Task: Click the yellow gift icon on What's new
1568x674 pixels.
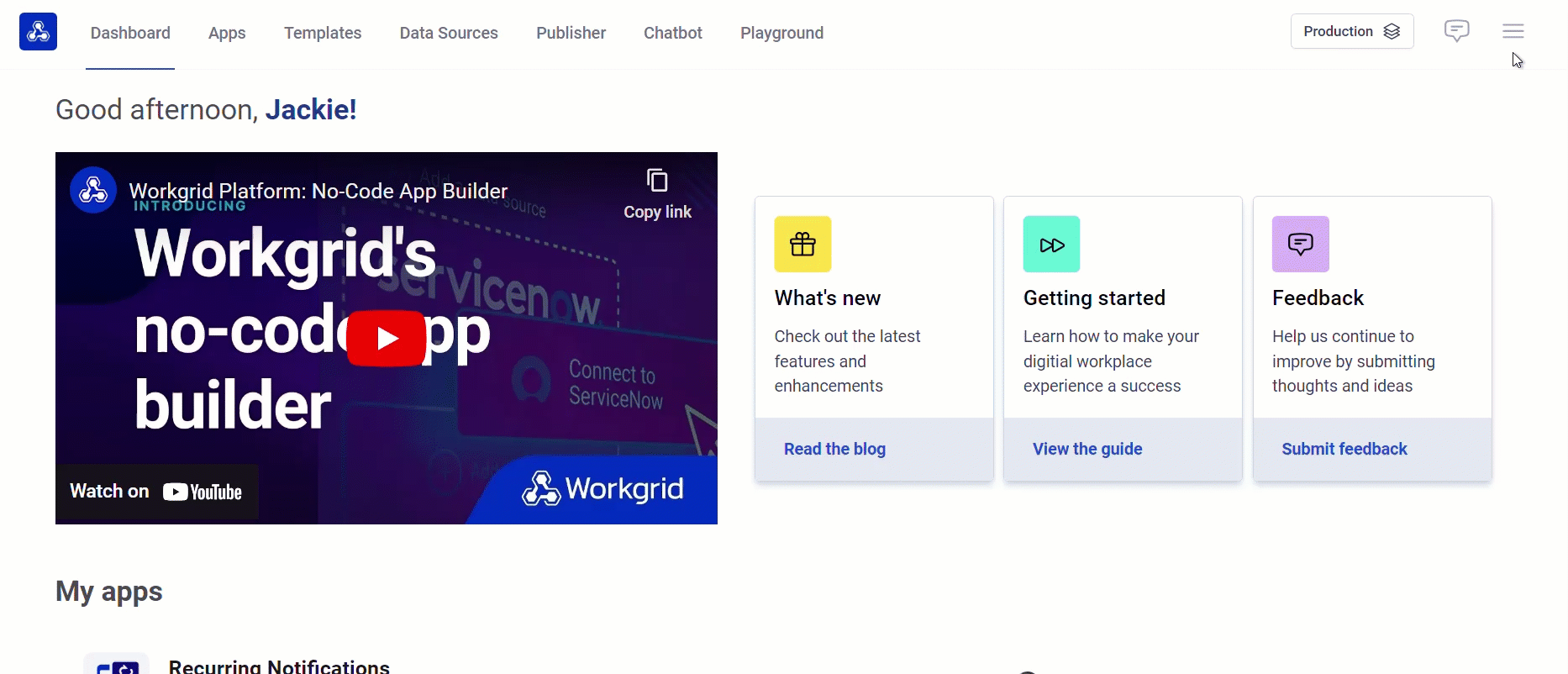Action: pos(802,244)
